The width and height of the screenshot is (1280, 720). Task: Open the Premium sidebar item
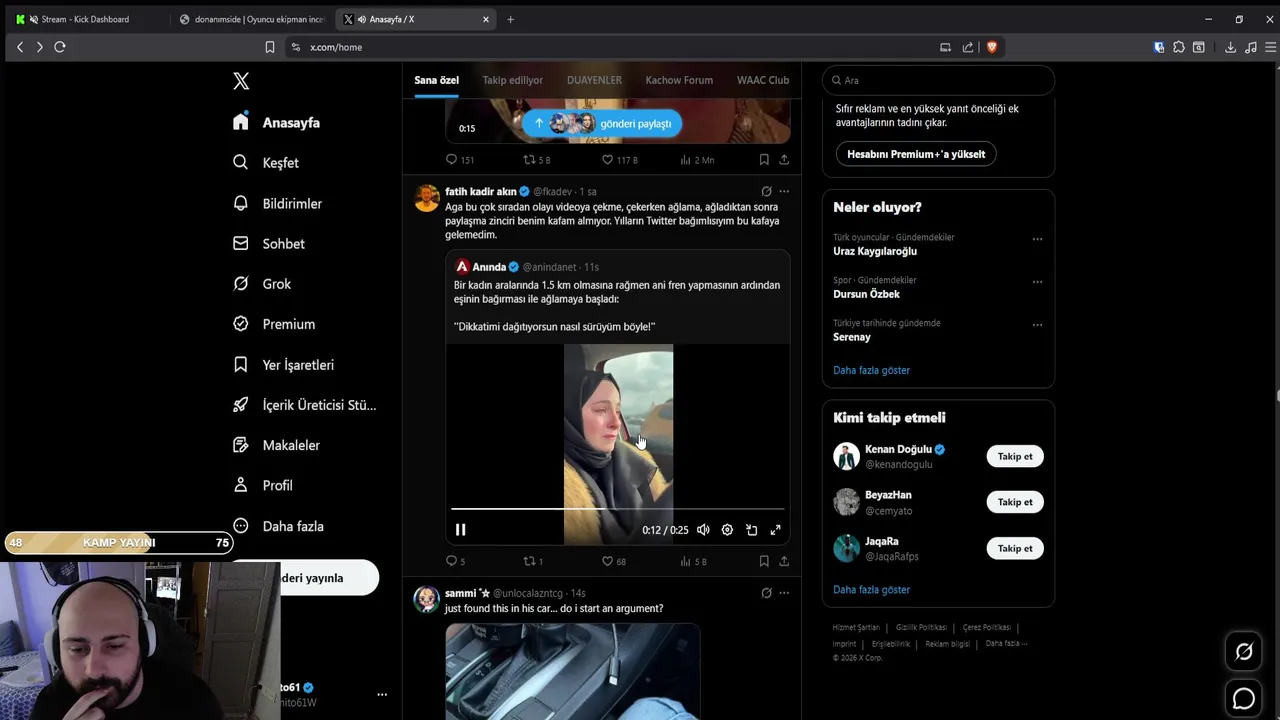pos(273,324)
